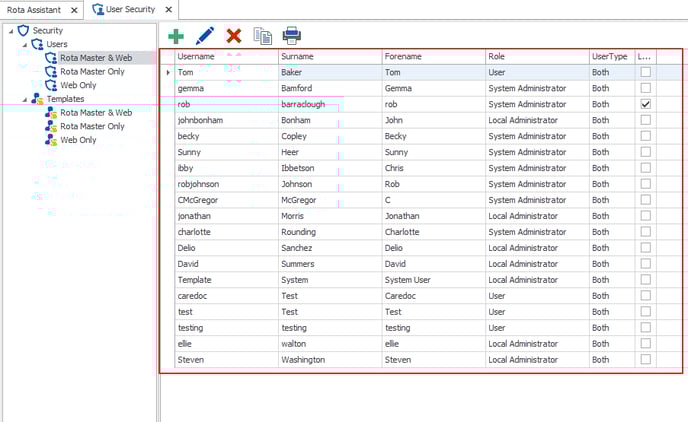Click the Users node icon
The width and height of the screenshot is (688, 422).
click(x=37, y=44)
